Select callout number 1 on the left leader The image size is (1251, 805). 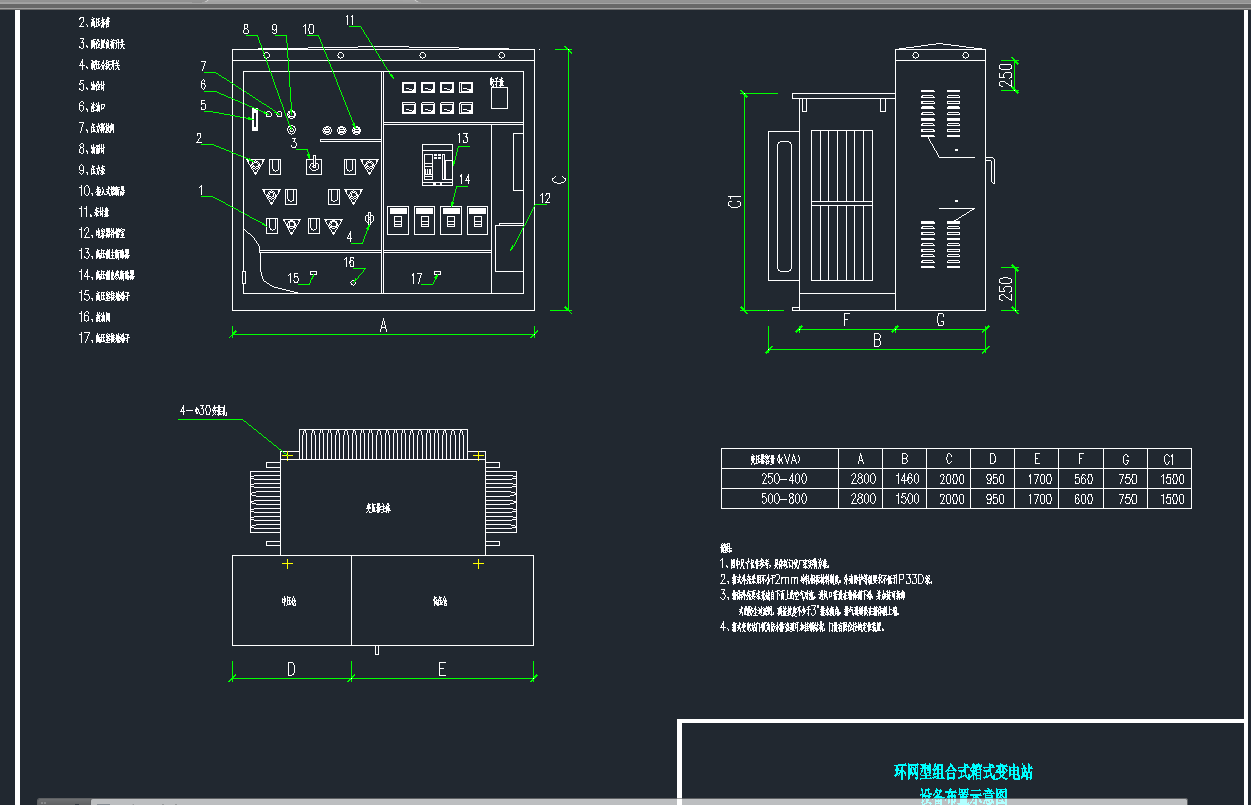(201, 189)
